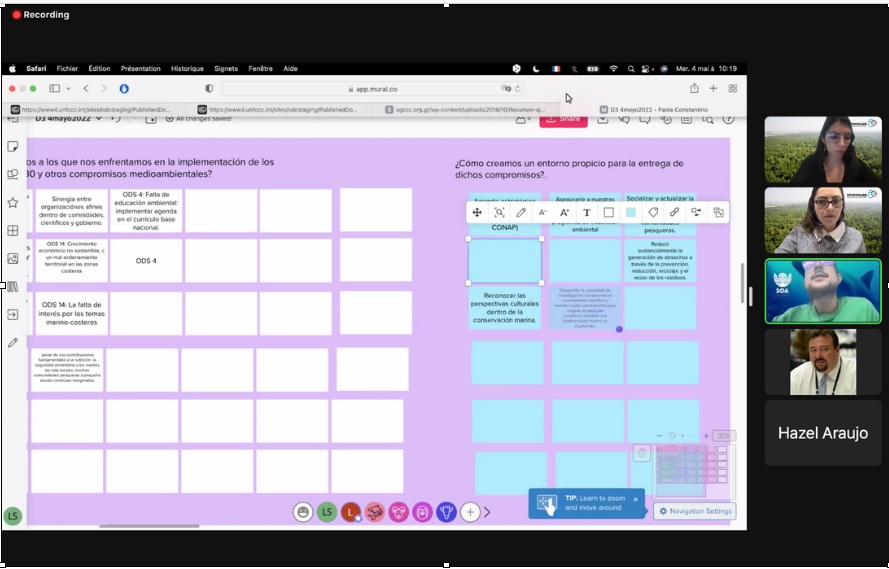Image resolution: width=889 pixels, height=569 pixels.
Task: Select the move handle in the sticky-note toolbar
Action: (477, 213)
